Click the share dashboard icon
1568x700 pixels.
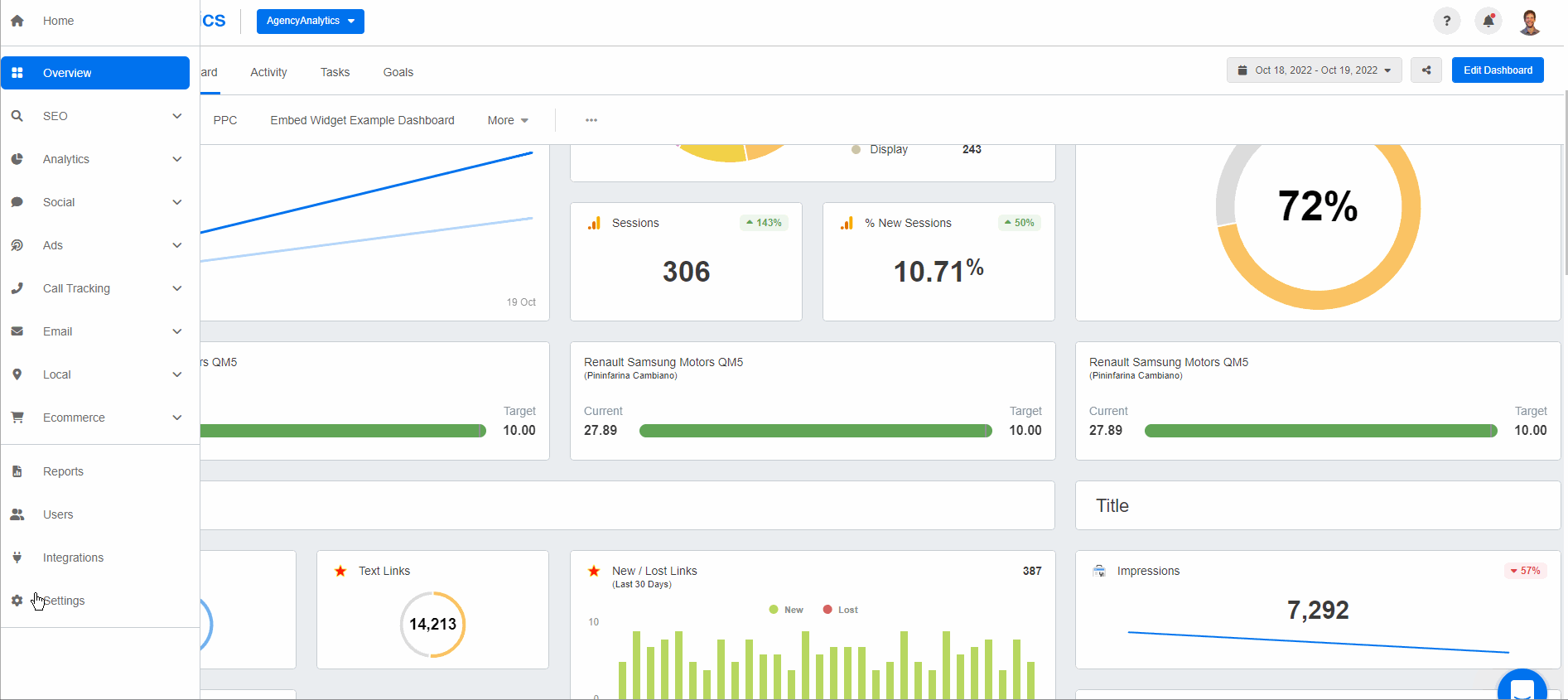tap(1426, 70)
